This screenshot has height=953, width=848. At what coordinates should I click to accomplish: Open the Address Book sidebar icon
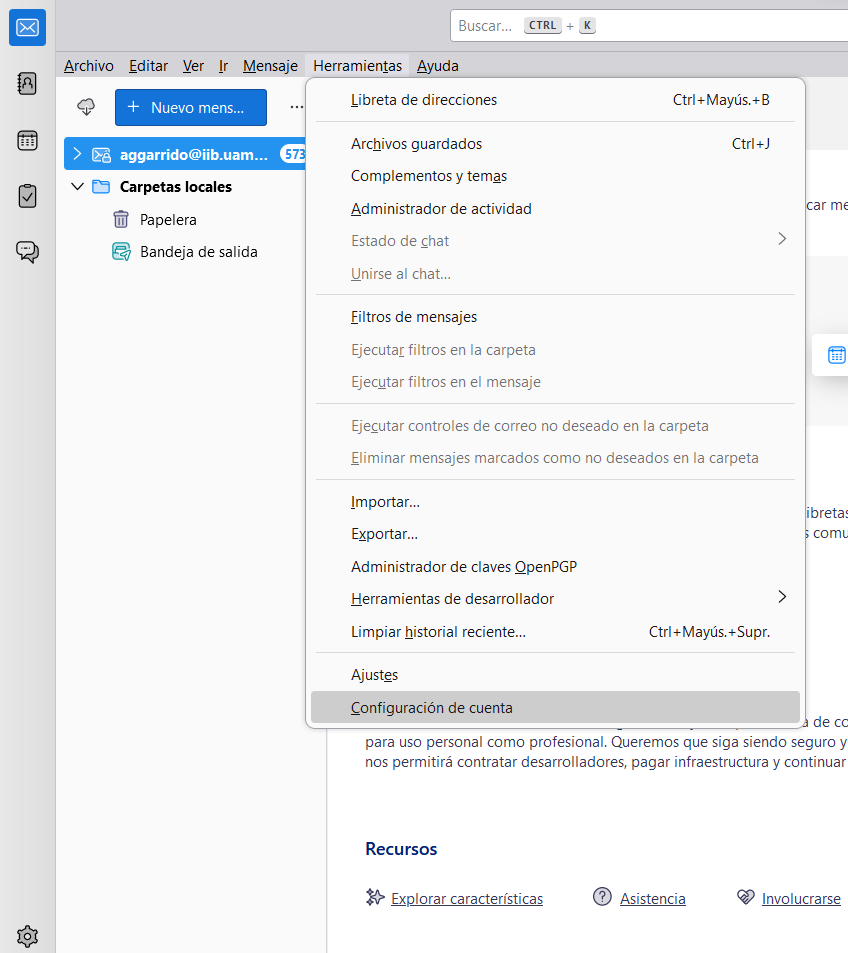coord(27,84)
